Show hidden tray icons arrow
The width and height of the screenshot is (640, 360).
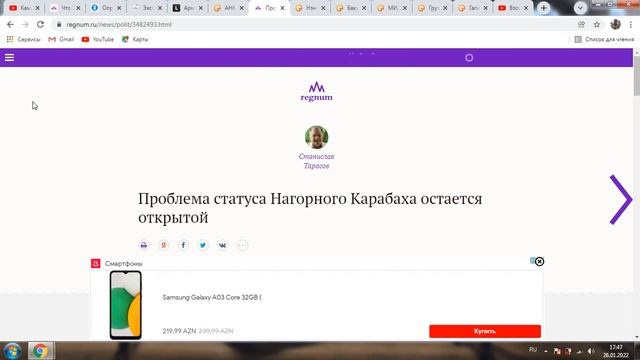coord(546,351)
